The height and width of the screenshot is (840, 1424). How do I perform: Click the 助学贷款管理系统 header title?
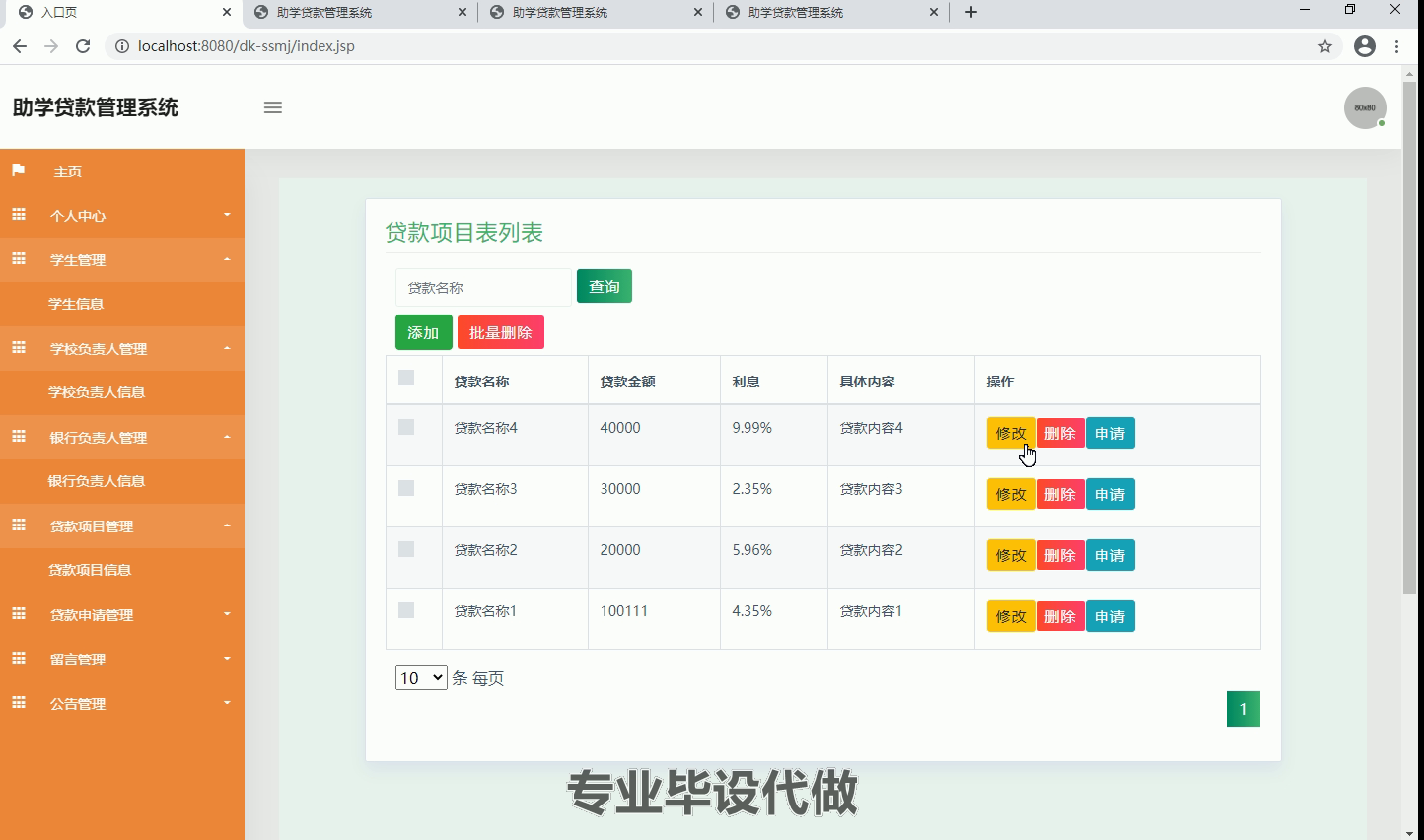coord(96,107)
